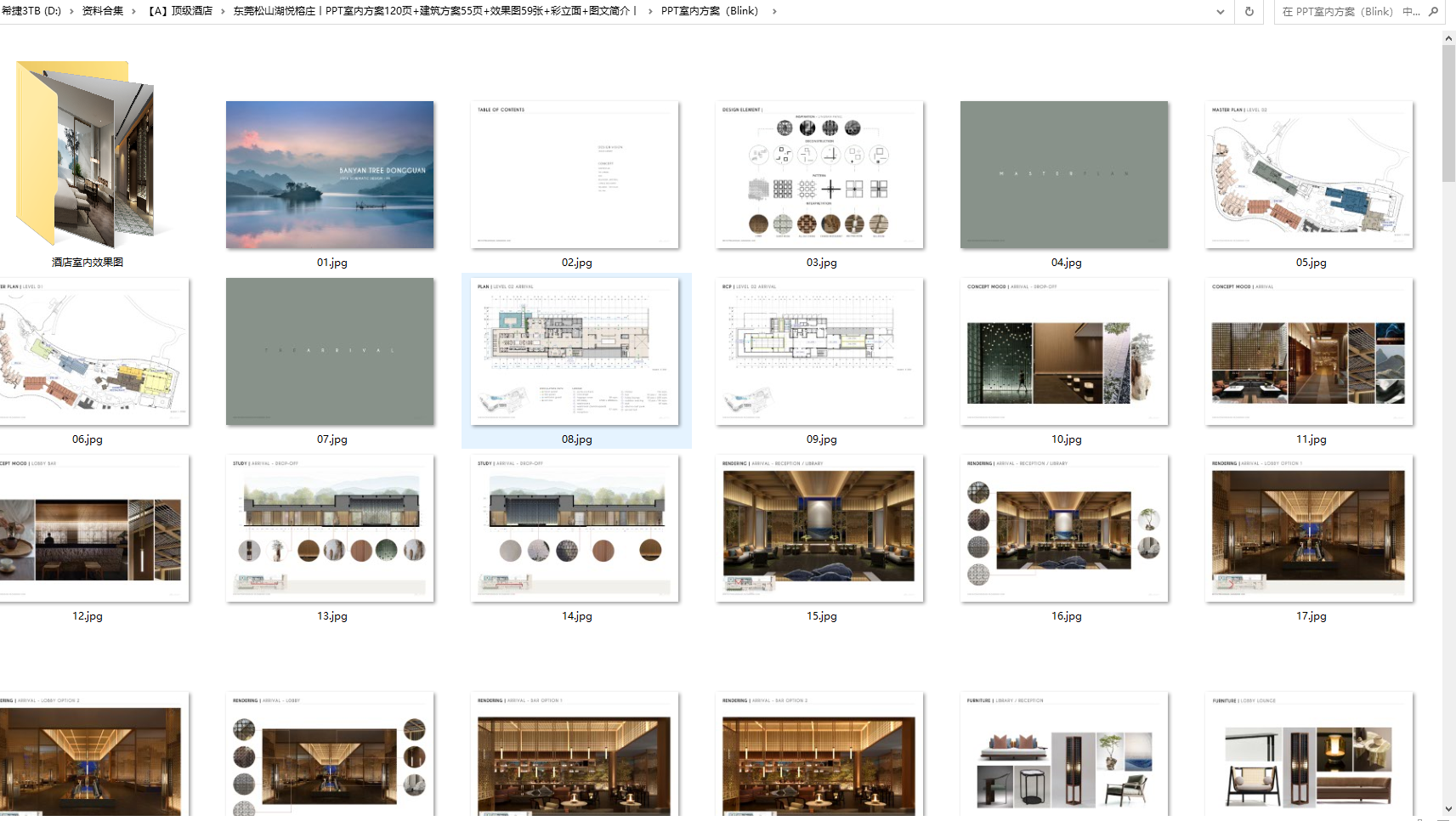1456x821 pixels.
Task: Click the 06.jpg file name
Action: [88, 439]
